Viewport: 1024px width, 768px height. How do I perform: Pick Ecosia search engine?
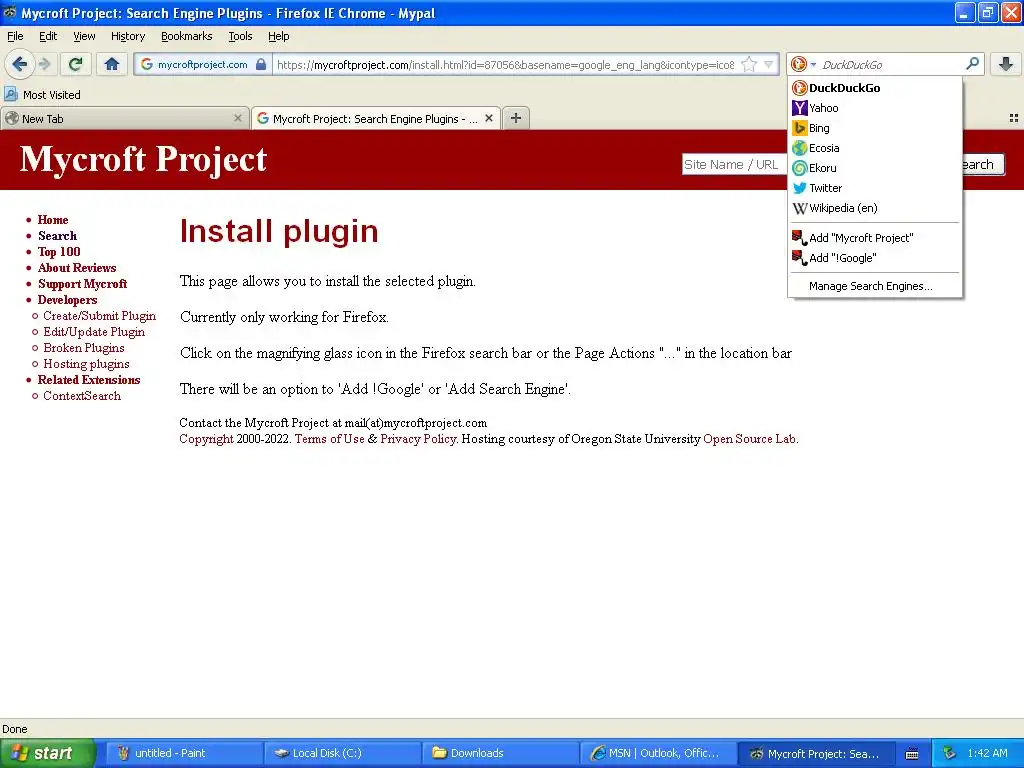pos(875,148)
